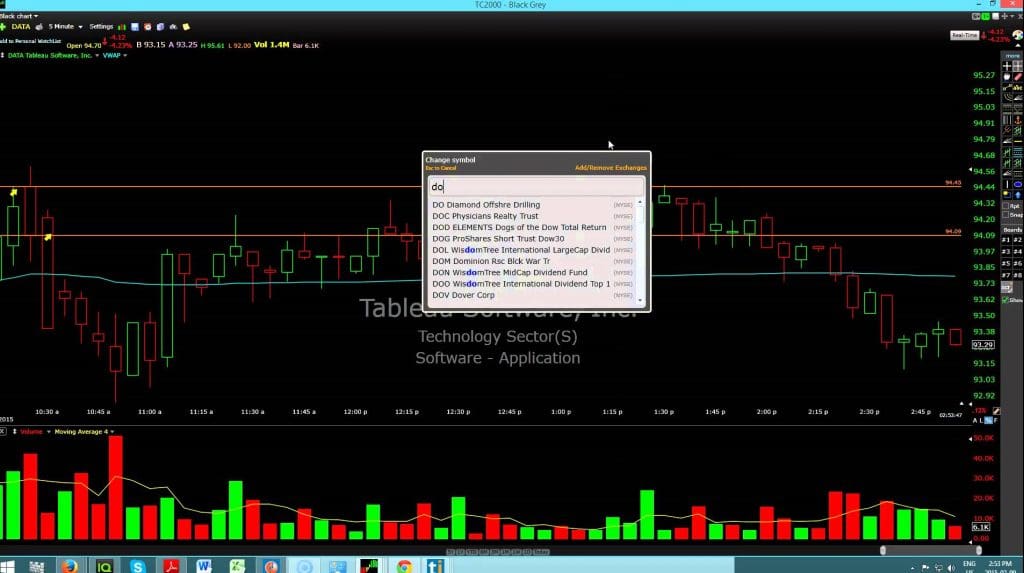Close the Volume pane with X
1024x573 pixels.
pyautogui.click(x=3, y=432)
